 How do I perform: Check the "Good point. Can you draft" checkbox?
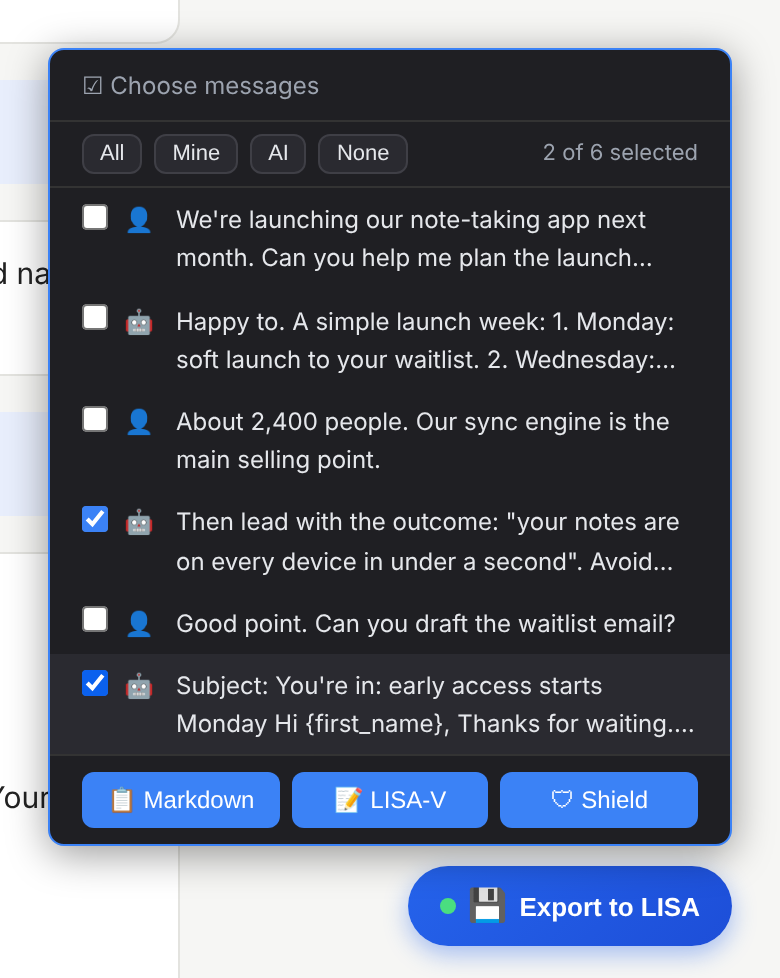pos(95,619)
